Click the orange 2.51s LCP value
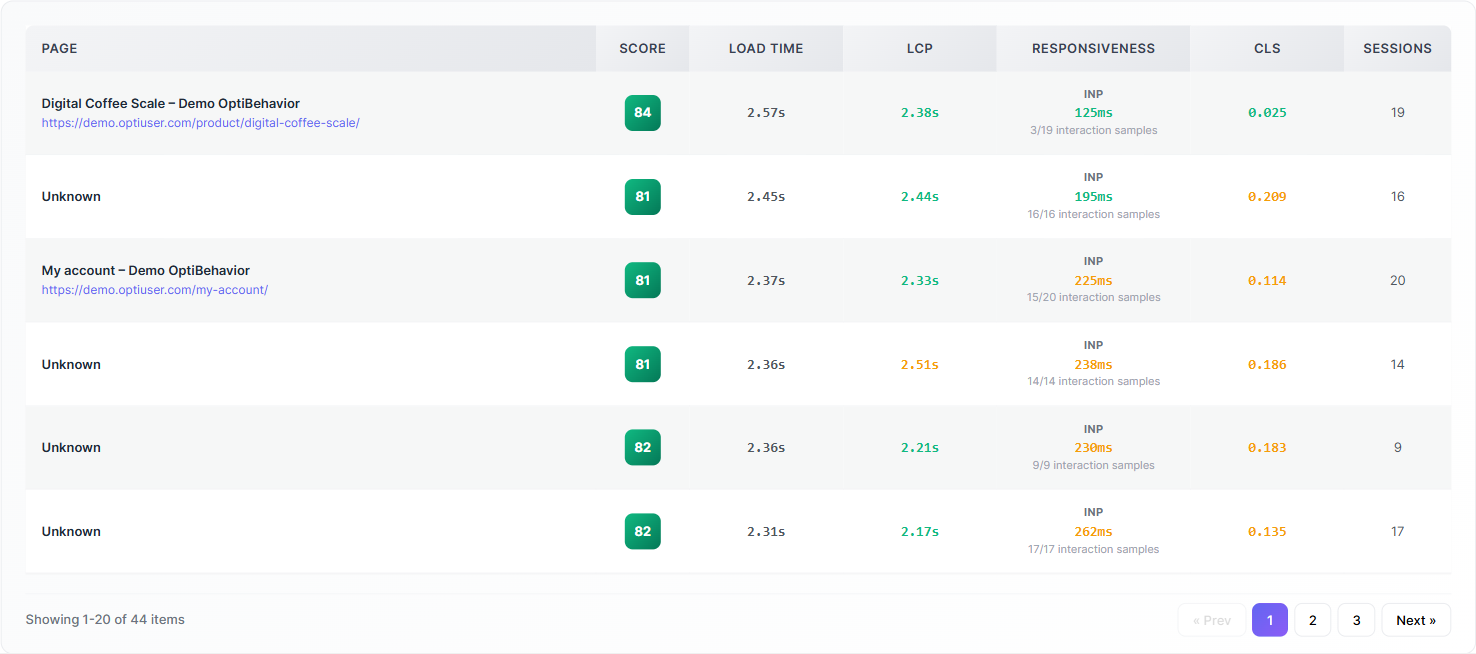This screenshot has height=654, width=1476. (920, 365)
